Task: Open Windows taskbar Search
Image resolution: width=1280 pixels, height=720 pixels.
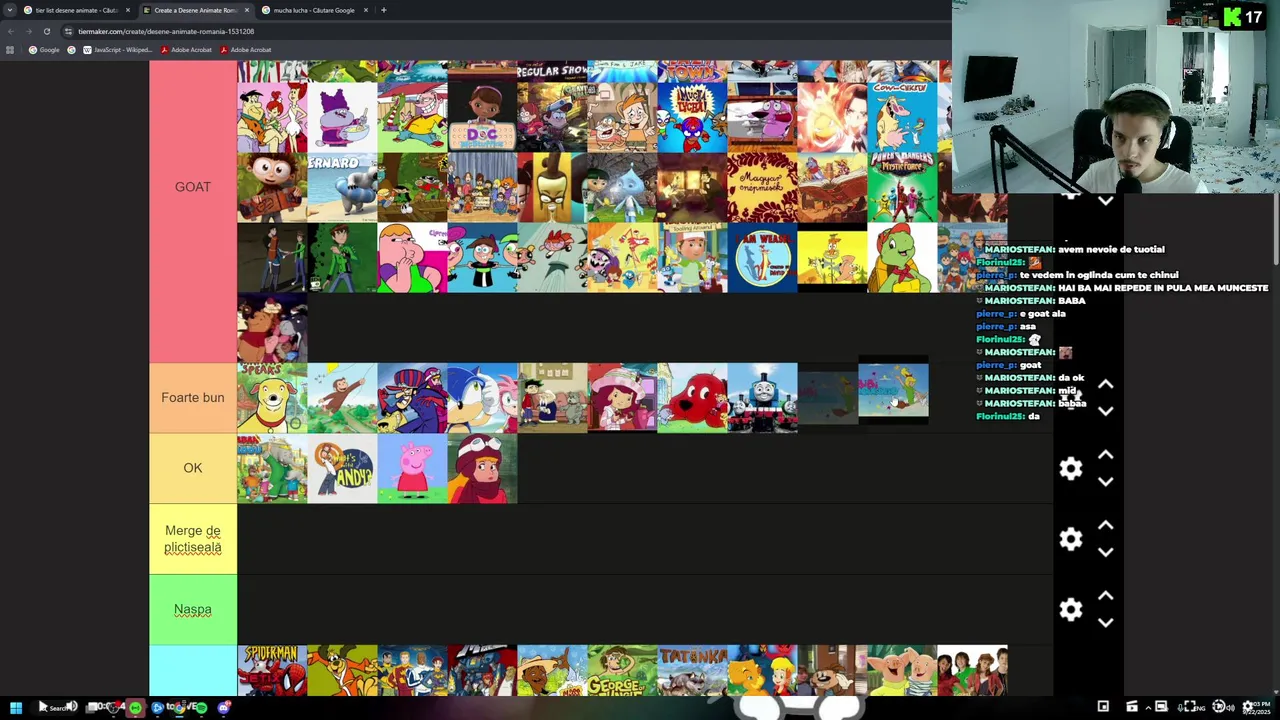Action: pos(54,708)
